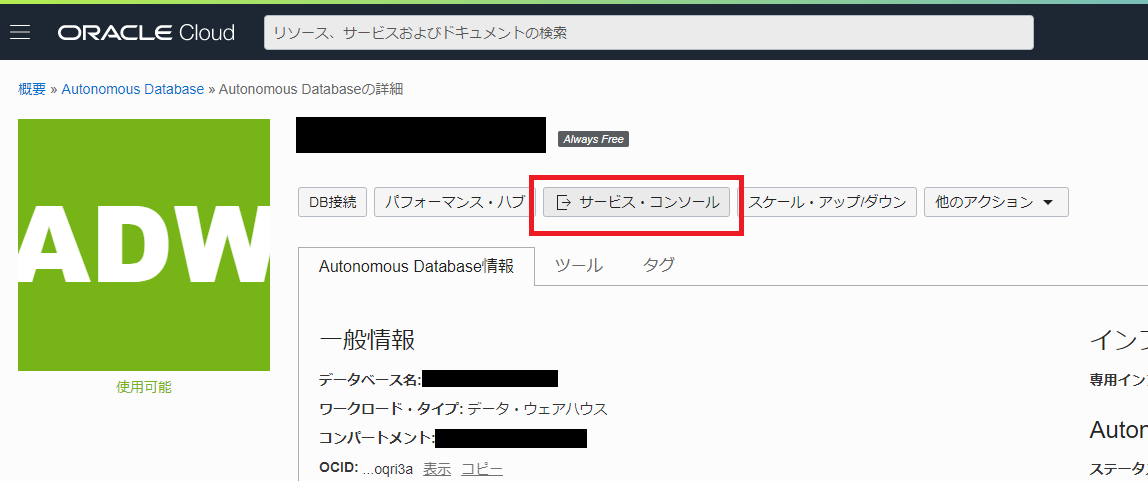Image resolution: width=1148 pixels, height=481 pixels.
Task: Click the Oracle Cloud logo
Action: pos(146,32)
